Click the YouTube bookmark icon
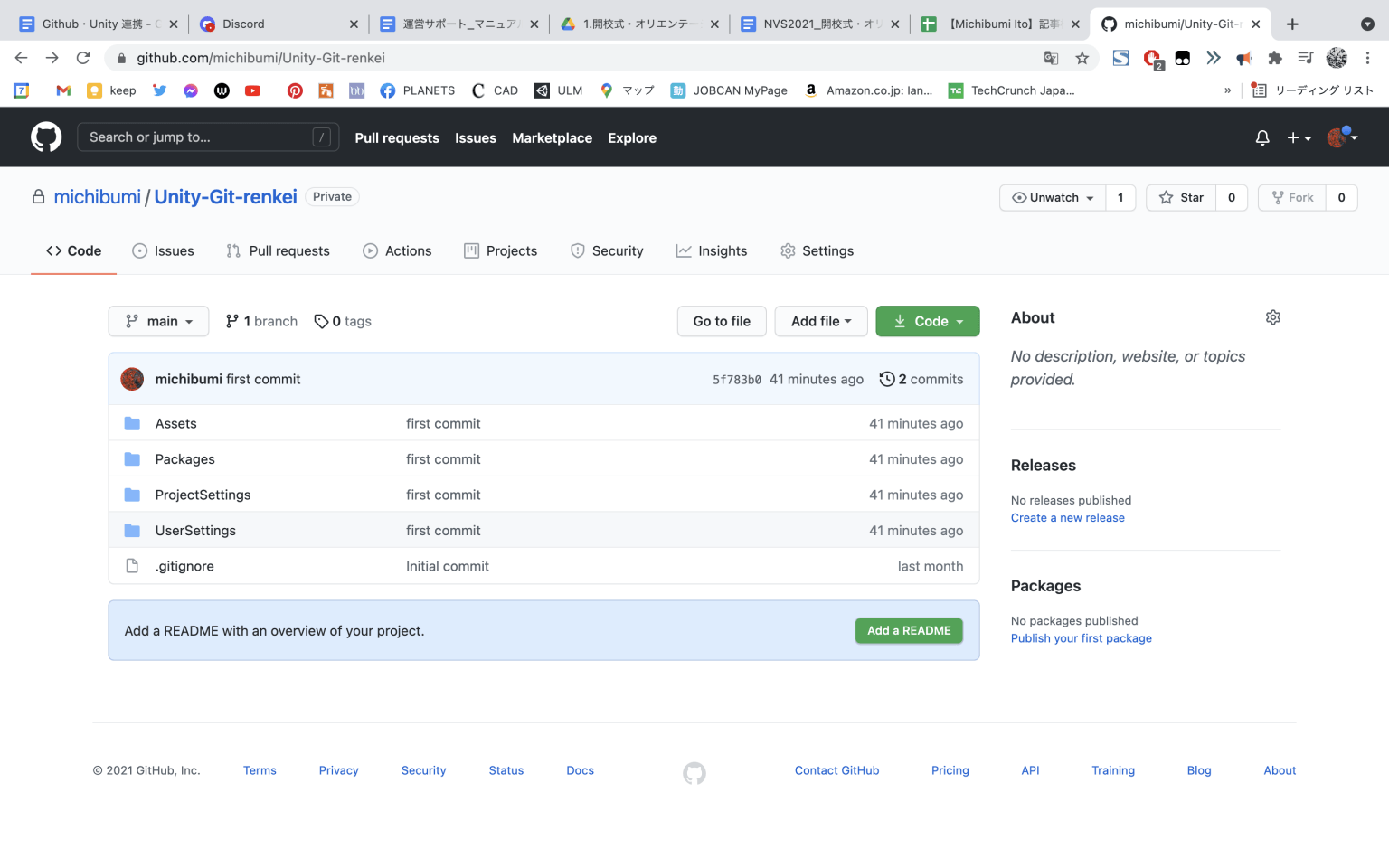This screenshot has width=1389, height=868. tap(253, 90)
